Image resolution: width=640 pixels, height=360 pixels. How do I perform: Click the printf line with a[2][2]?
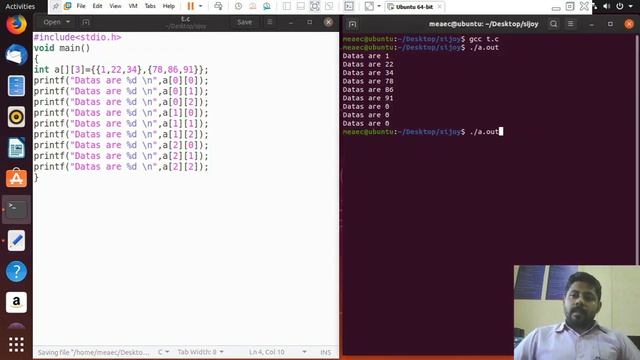coord(121,167)
